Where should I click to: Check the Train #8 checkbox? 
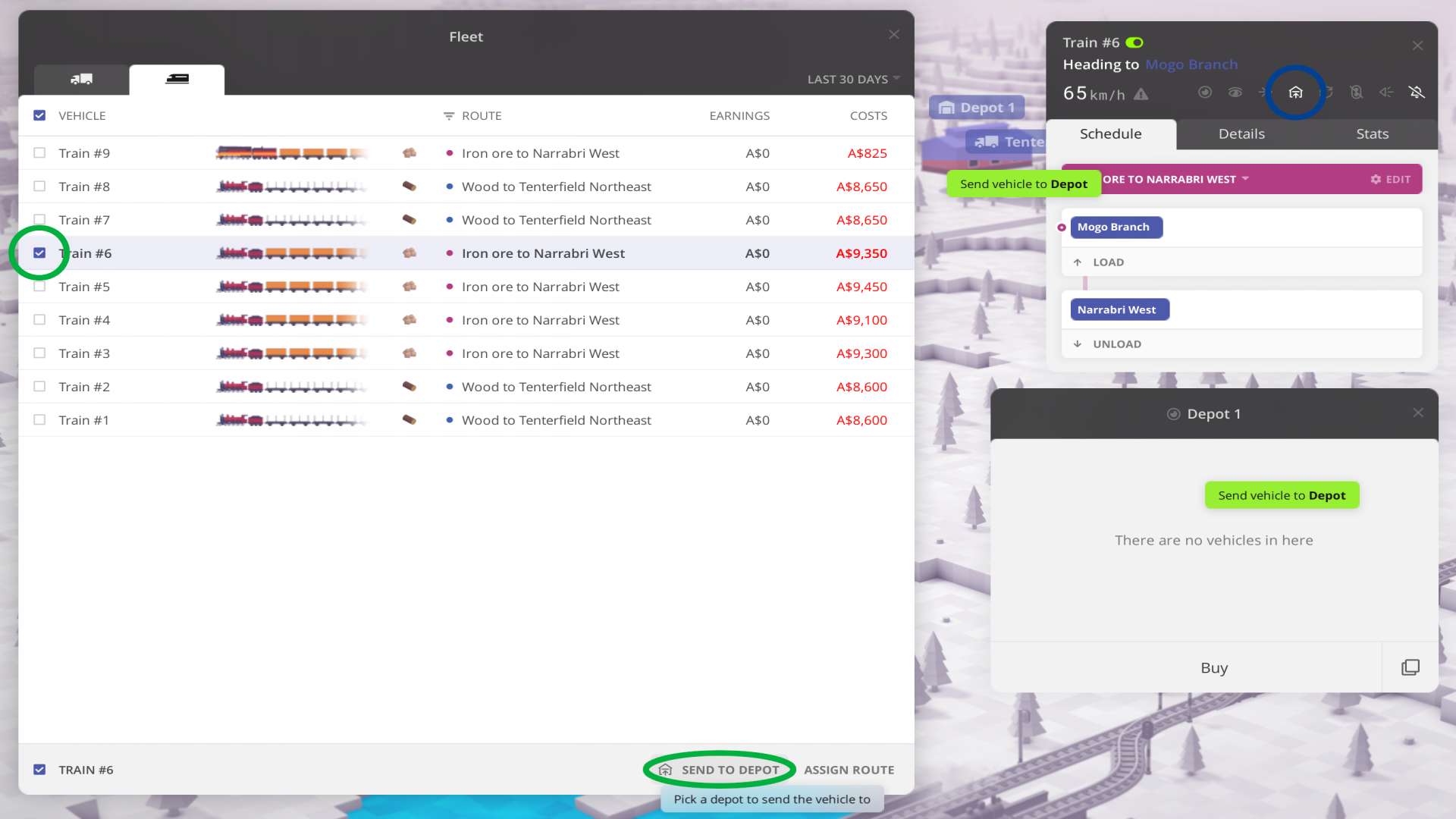[x=39, y=187]
